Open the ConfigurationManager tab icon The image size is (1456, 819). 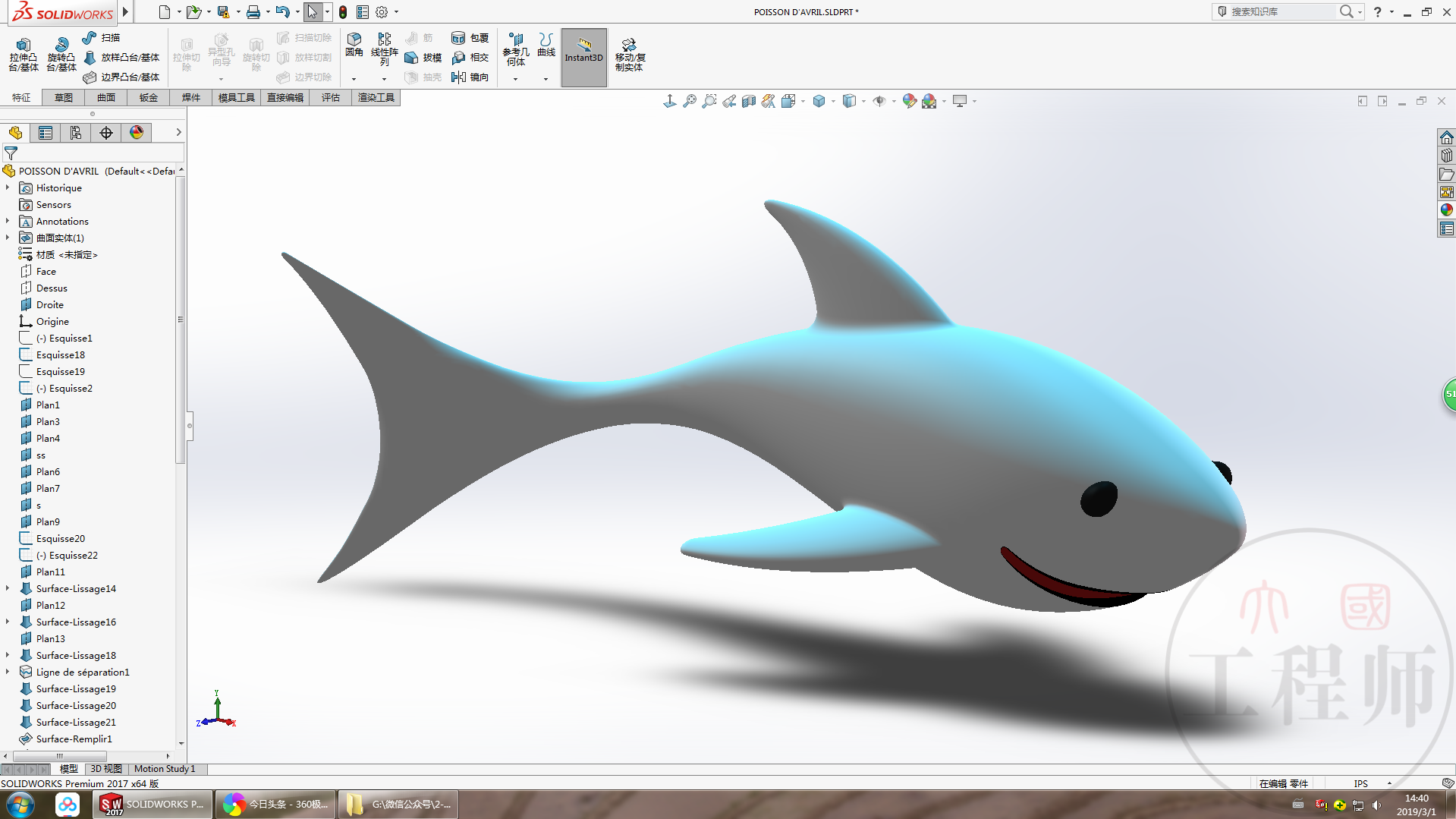76,133
